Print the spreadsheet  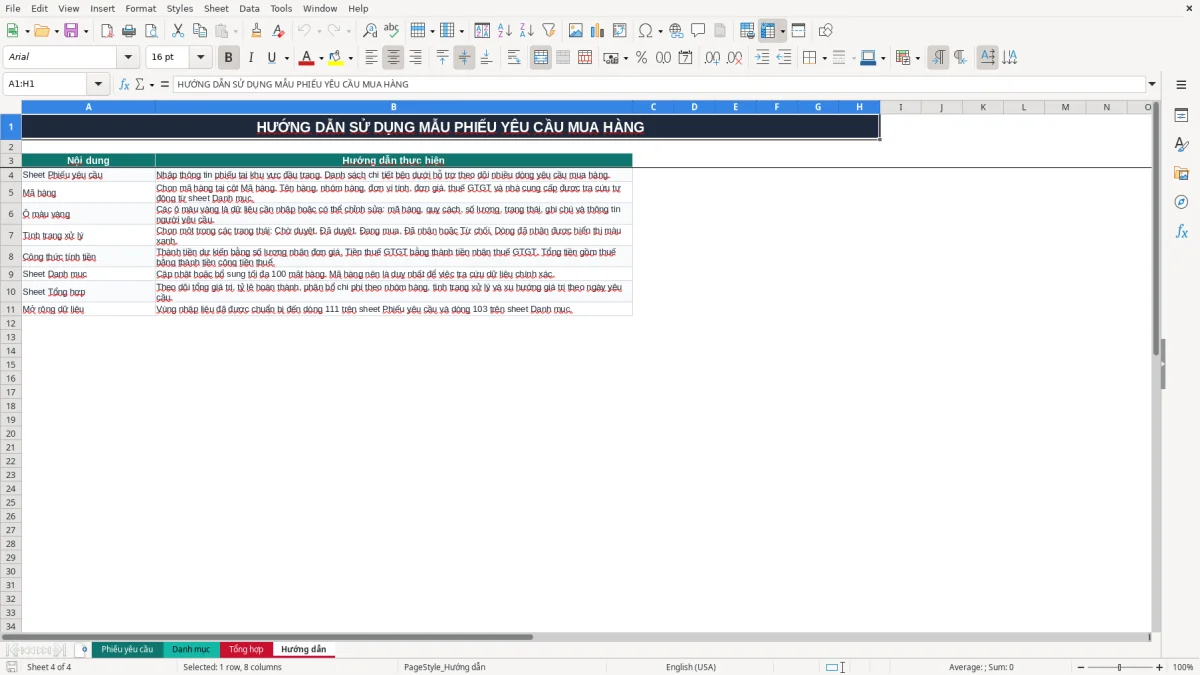click(129, 31)
